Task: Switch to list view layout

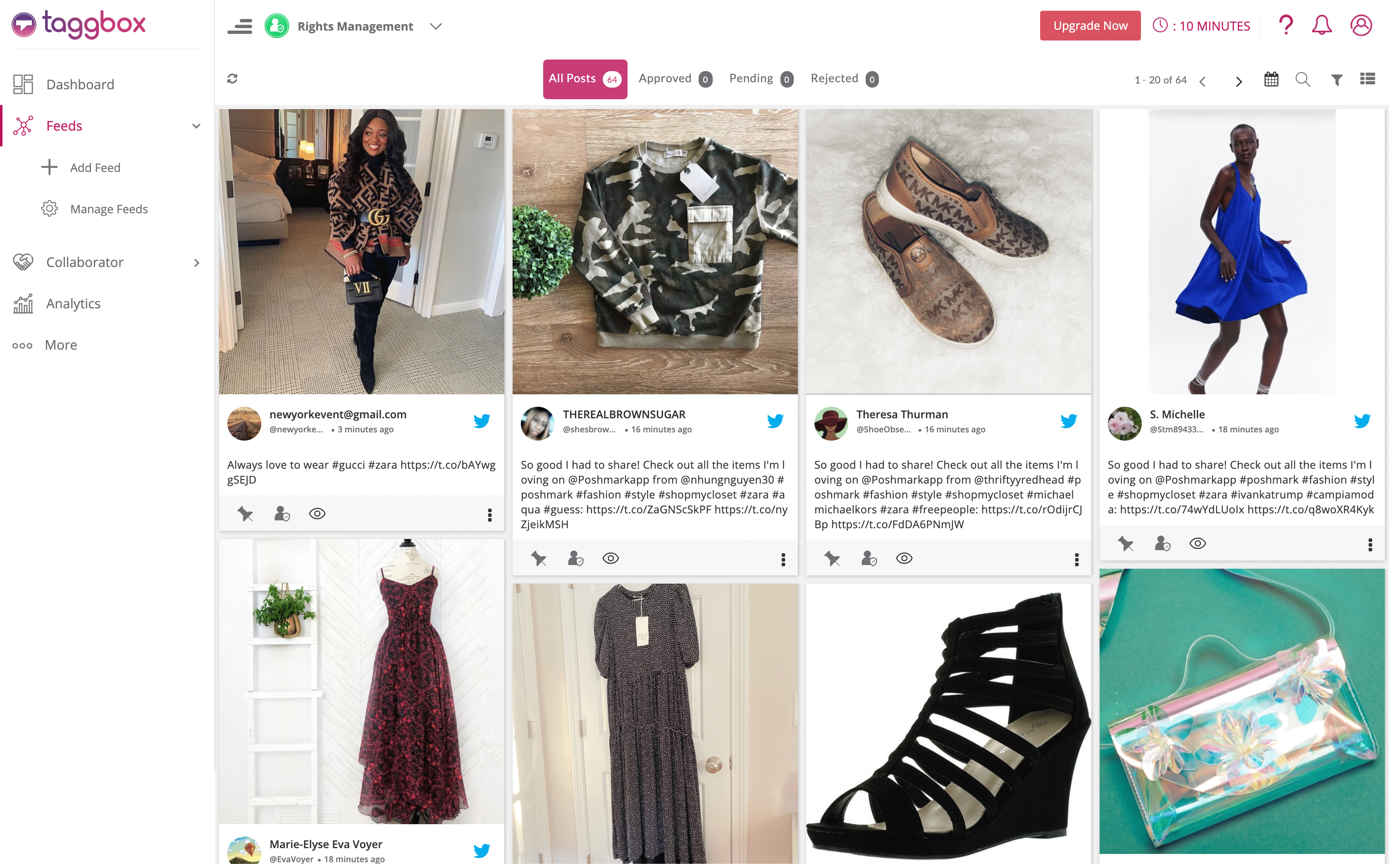Action: pyautogui.click(x=1367, y=79)
